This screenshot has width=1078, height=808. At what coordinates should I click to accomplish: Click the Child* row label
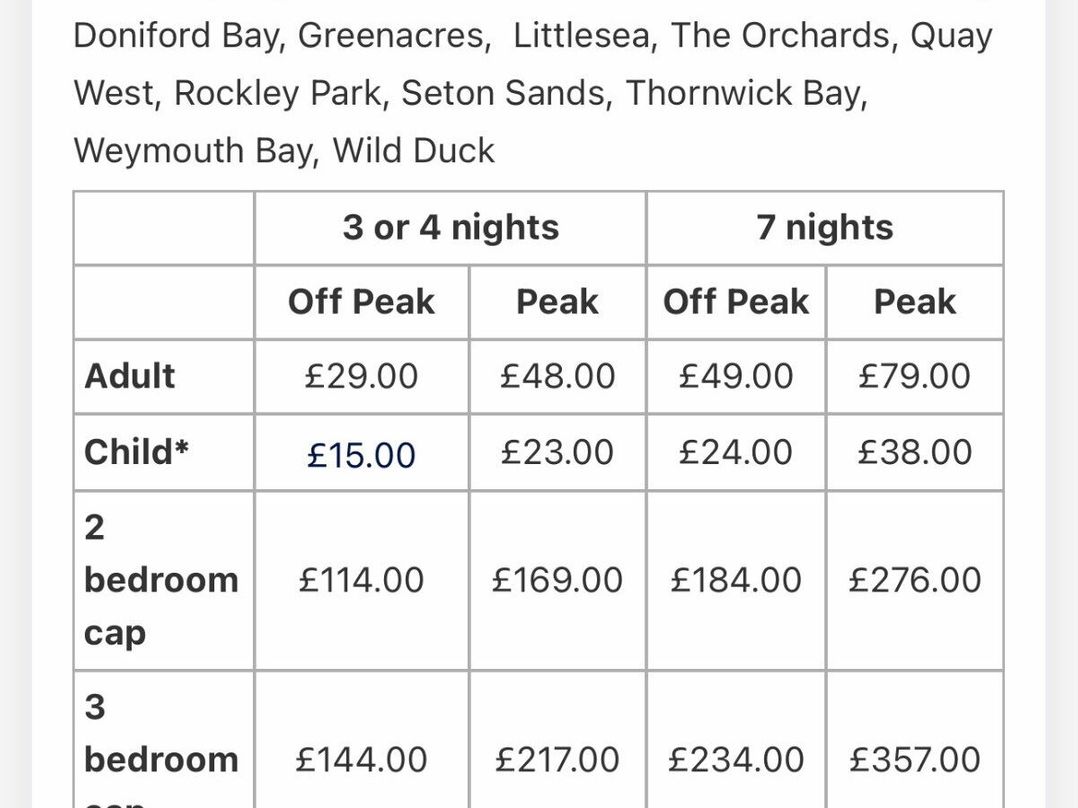[x=137, y=452]
